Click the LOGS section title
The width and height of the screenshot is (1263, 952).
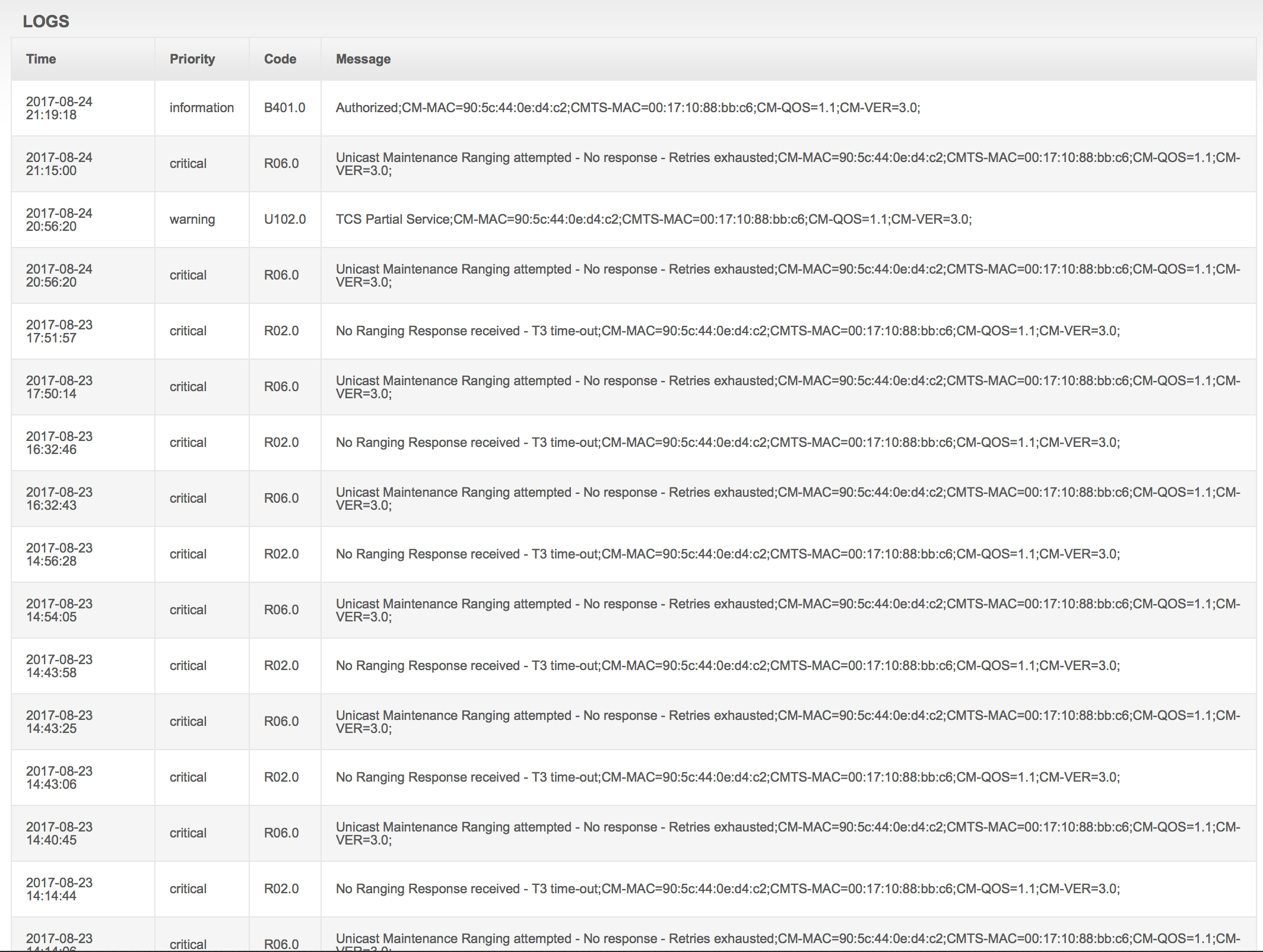click(x=46, y=21)
